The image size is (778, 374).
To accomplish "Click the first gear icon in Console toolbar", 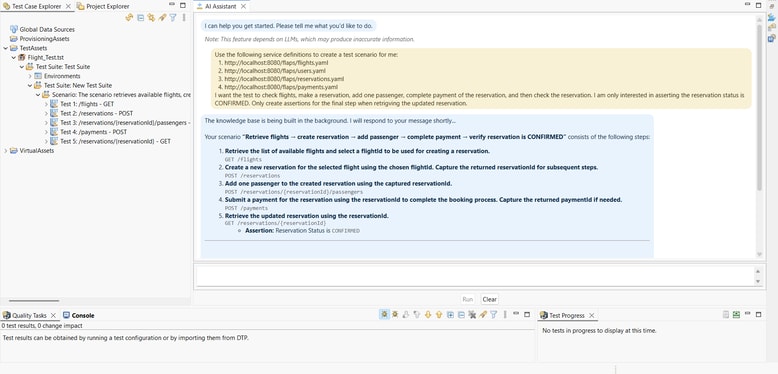I will [x=384, y=314].
